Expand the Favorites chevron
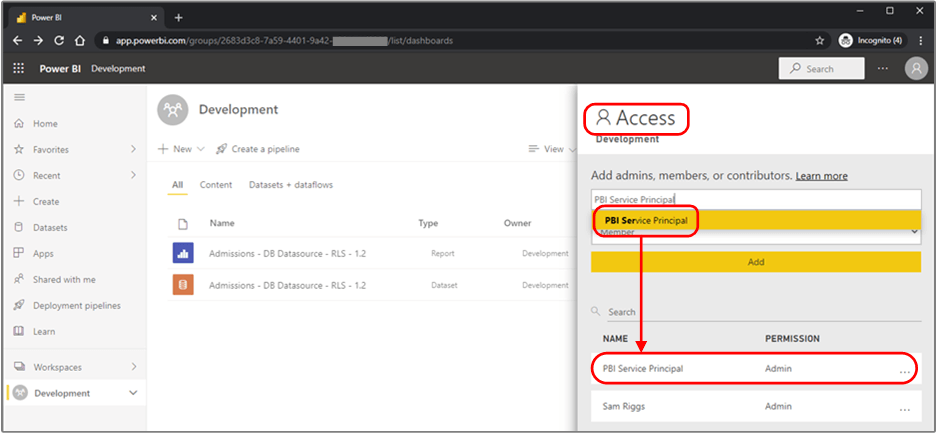The height and width of the screenshot is (433, 937). pyautogui.click(x=133, y=149)
